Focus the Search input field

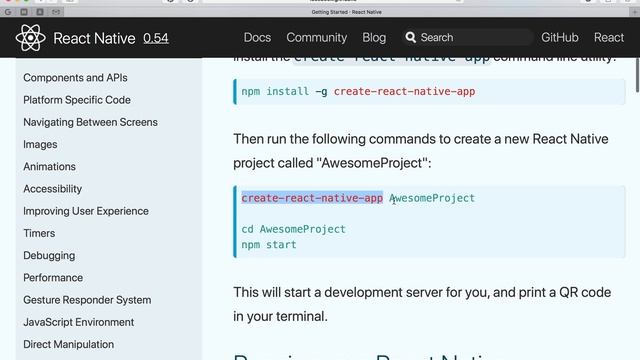pyautogui.click(x=467, y=38)
